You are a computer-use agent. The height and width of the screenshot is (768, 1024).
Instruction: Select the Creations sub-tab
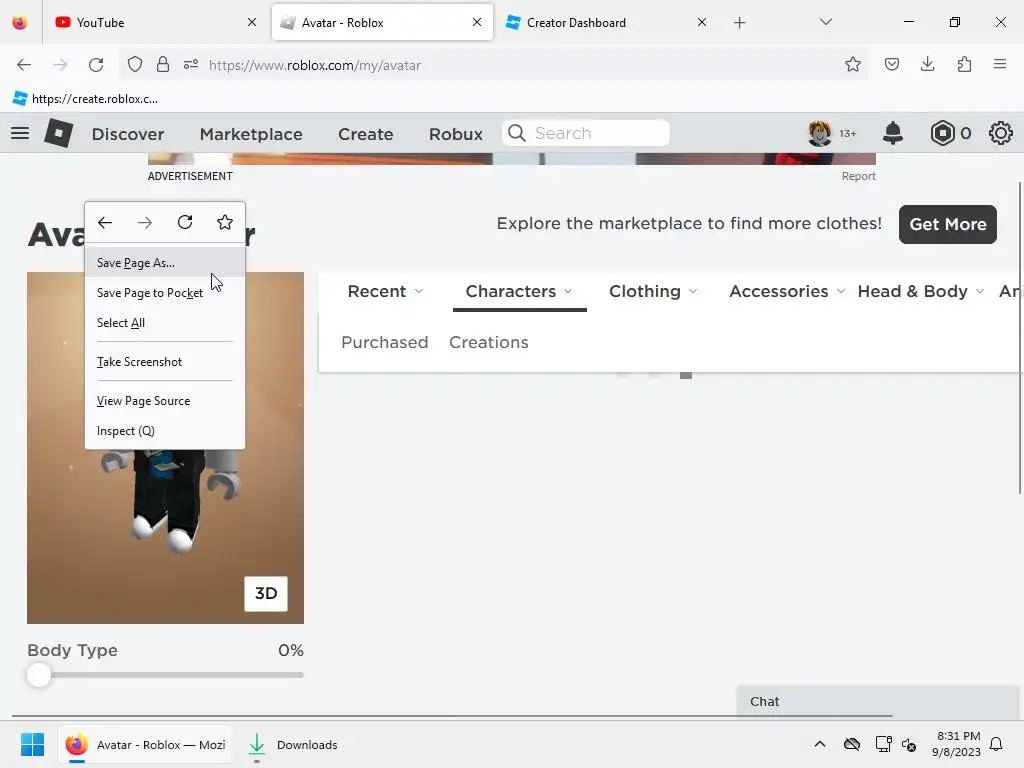tap(488, 342)
